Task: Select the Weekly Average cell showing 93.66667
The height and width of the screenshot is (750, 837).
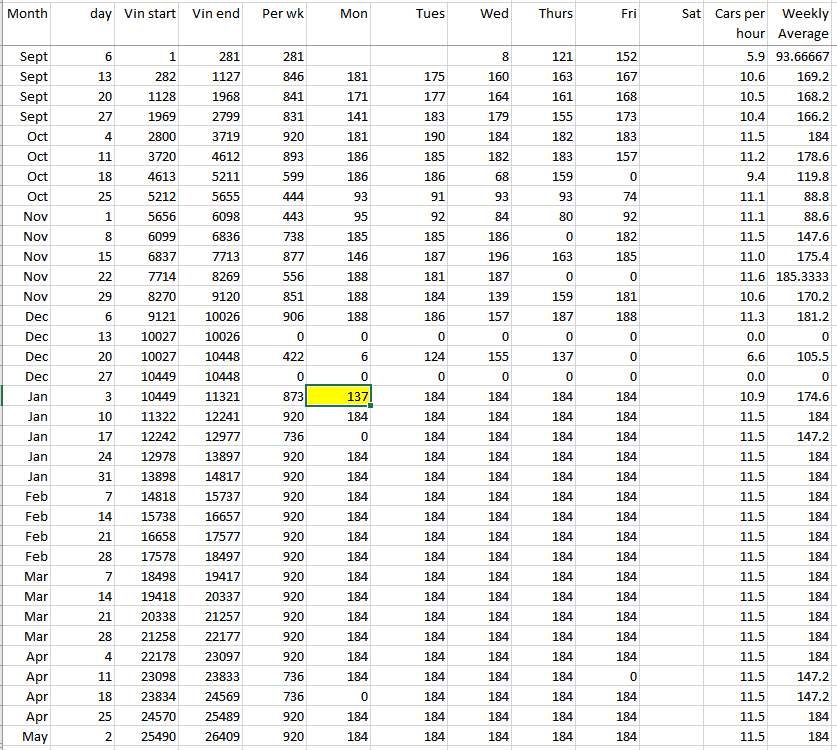Action: coord(803,57)
